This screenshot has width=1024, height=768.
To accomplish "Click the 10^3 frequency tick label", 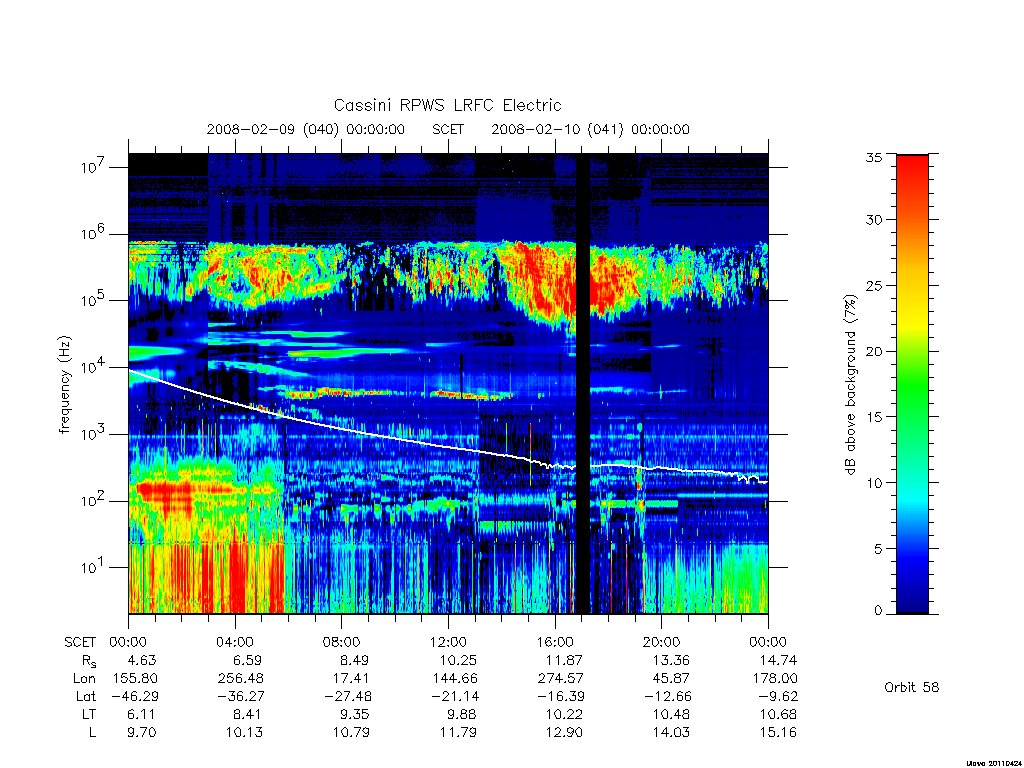I will 93,434.
